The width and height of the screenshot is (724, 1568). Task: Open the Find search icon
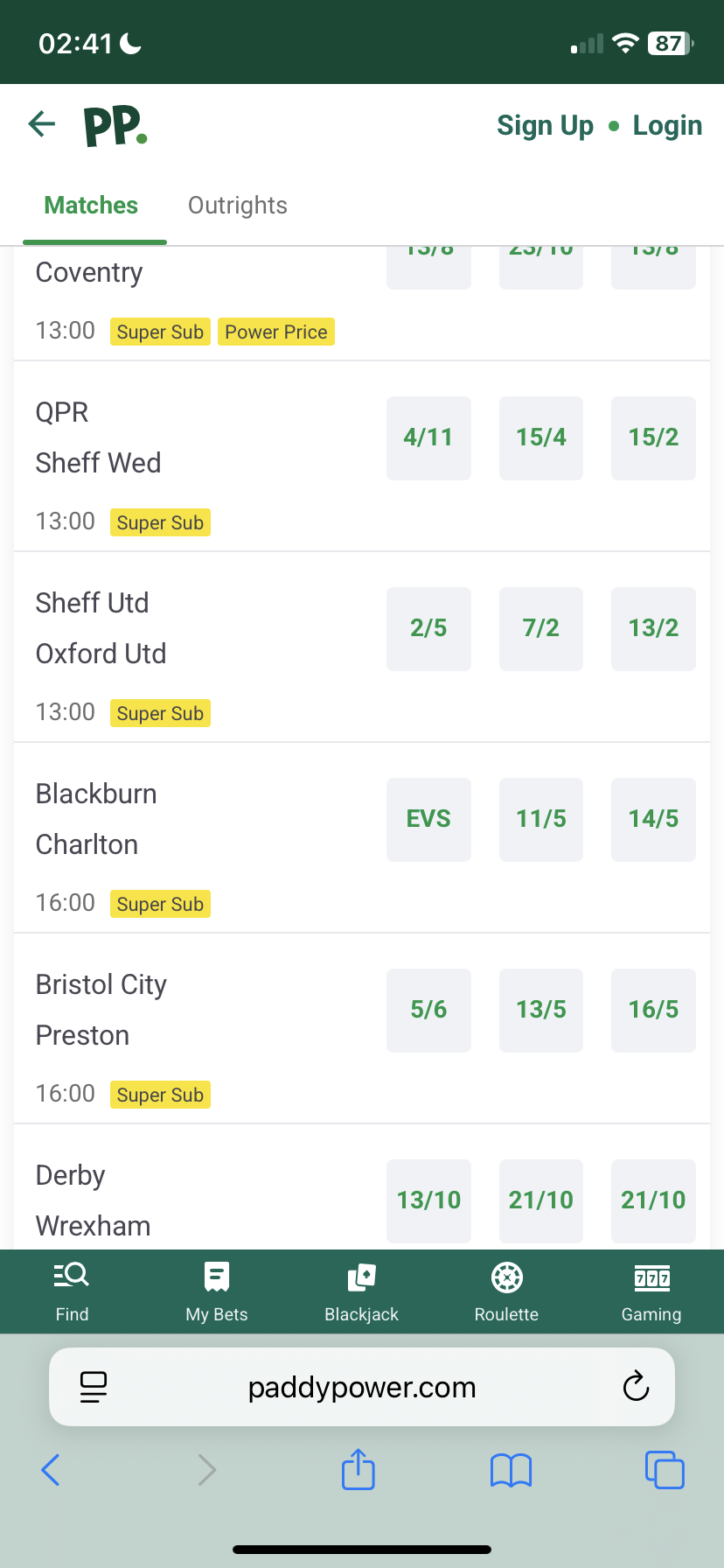pos(72,1277)
